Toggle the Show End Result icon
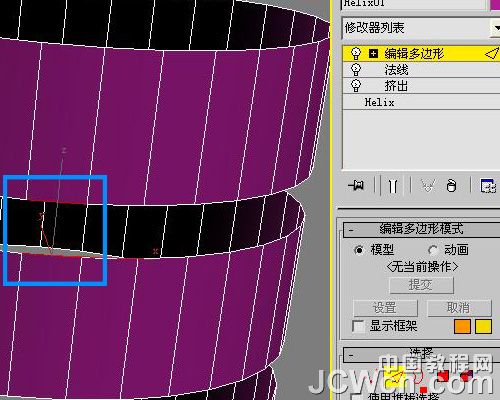 (393, 185)
